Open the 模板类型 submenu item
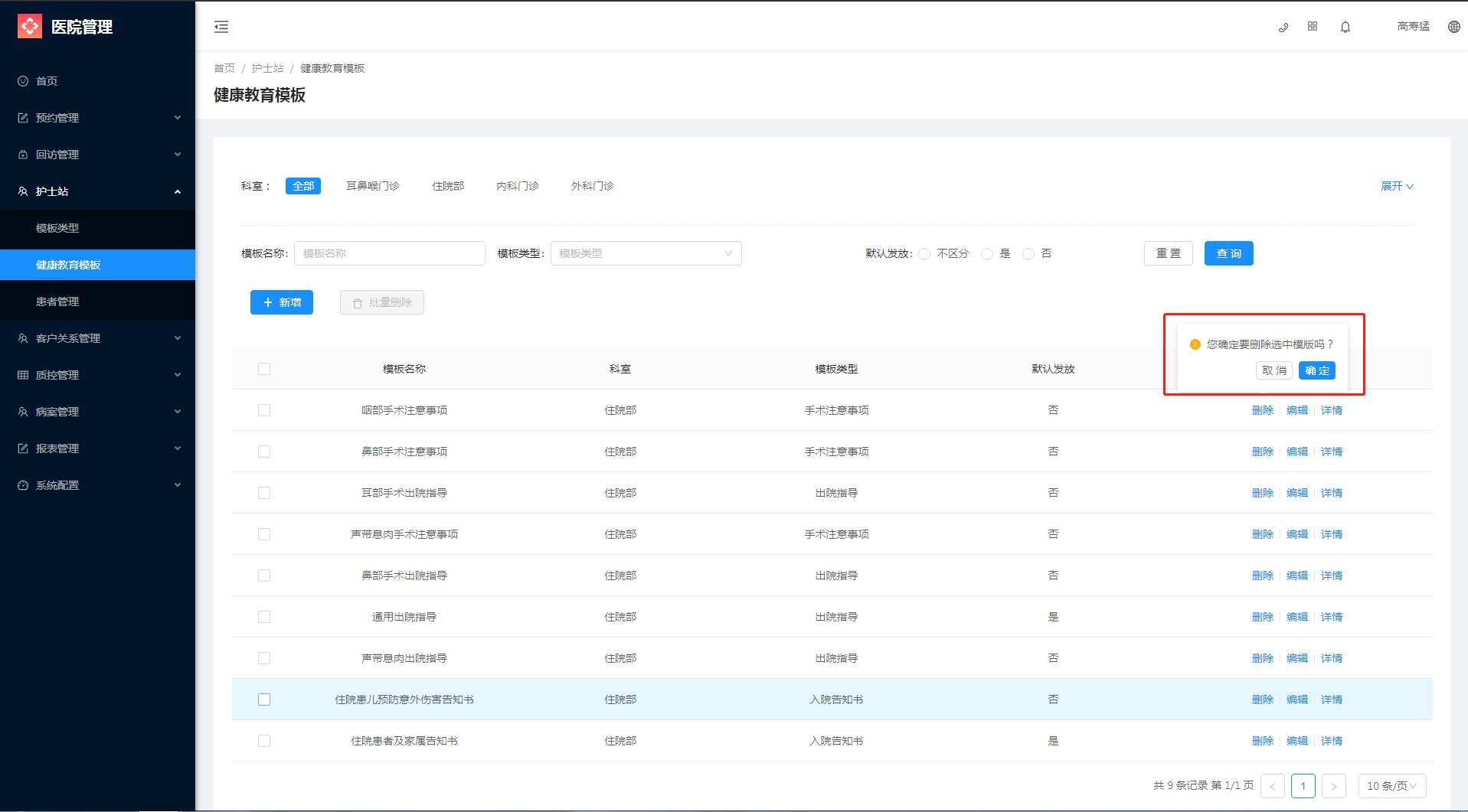 [x=97, y=228]
